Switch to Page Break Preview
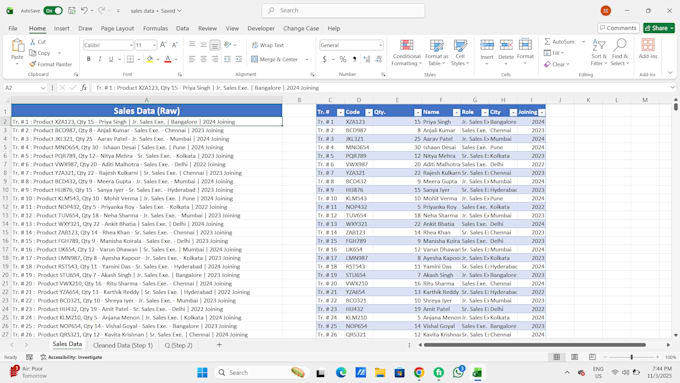 [x=592, y=357]
